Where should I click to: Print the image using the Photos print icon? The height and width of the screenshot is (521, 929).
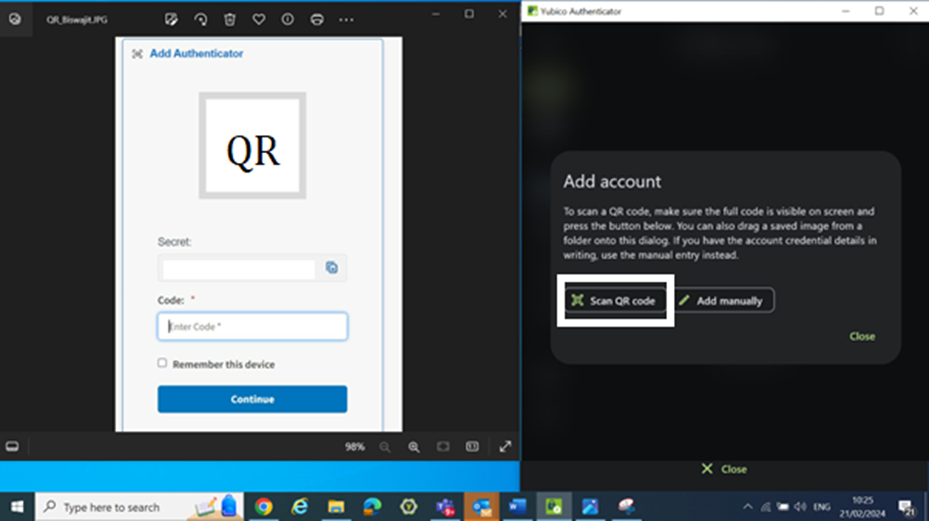click(x=317, y=20)
